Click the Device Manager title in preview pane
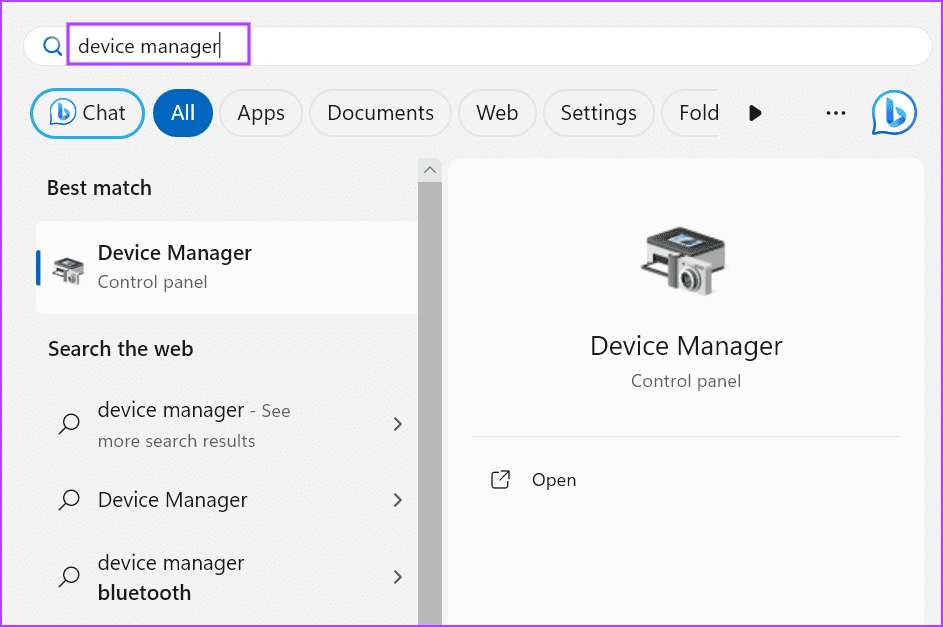943x627 pixels. pyautogui.click(x=686, y=346)
